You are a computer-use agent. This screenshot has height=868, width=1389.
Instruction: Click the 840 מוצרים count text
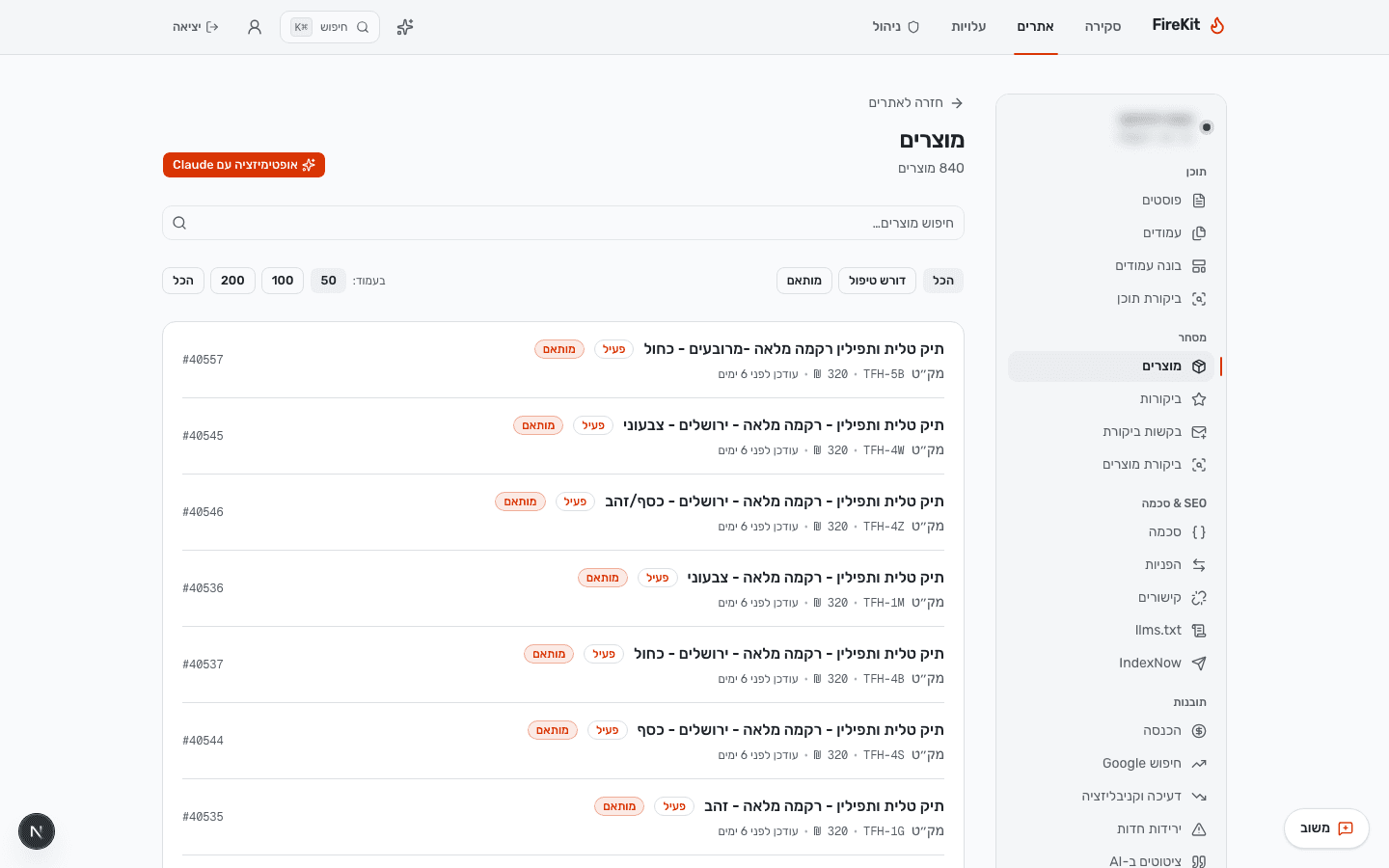coord(931,168)
